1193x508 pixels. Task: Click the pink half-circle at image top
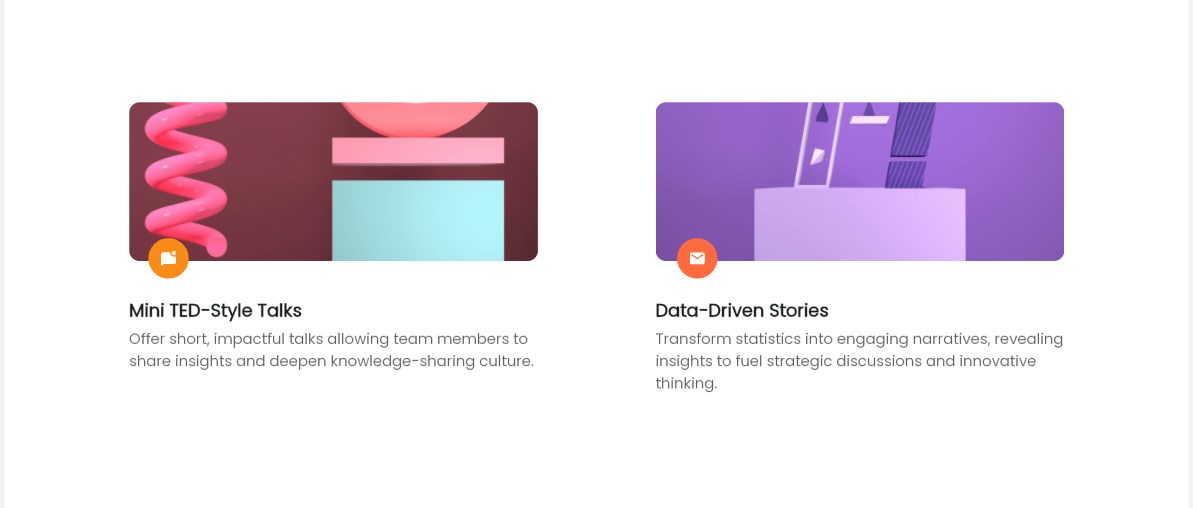415,118
